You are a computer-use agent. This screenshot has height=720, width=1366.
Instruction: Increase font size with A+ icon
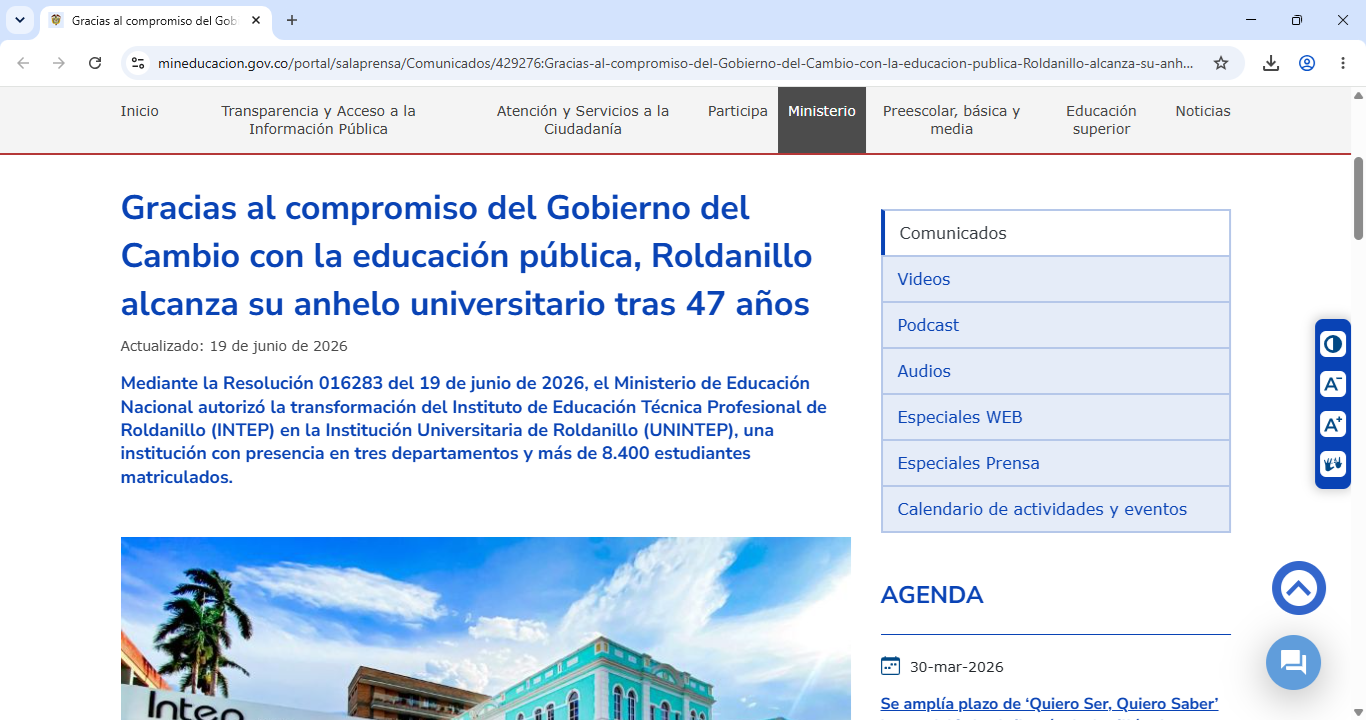[1332, 424]
